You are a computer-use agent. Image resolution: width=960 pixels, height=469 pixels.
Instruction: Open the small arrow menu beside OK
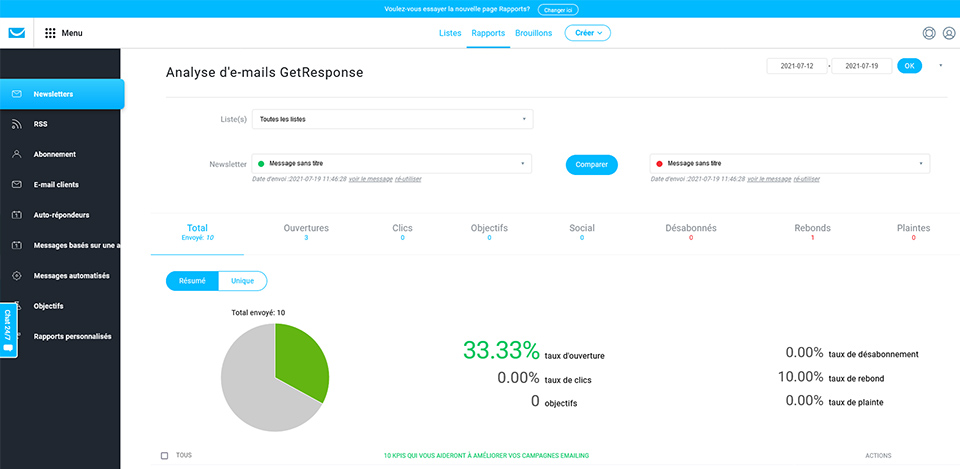point(940,66)
